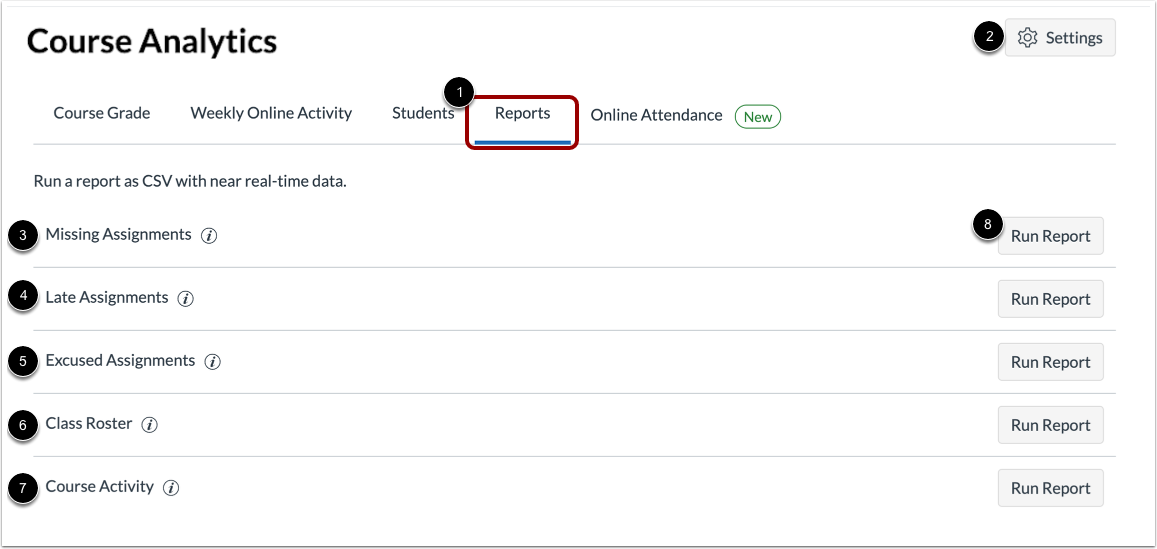Open the Weekly Online Activity tab

point(271,113)
